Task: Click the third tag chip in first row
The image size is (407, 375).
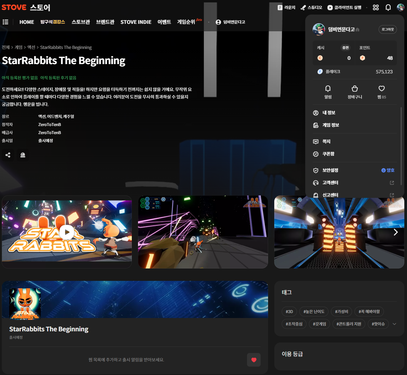Action: [x=342, y=312]
